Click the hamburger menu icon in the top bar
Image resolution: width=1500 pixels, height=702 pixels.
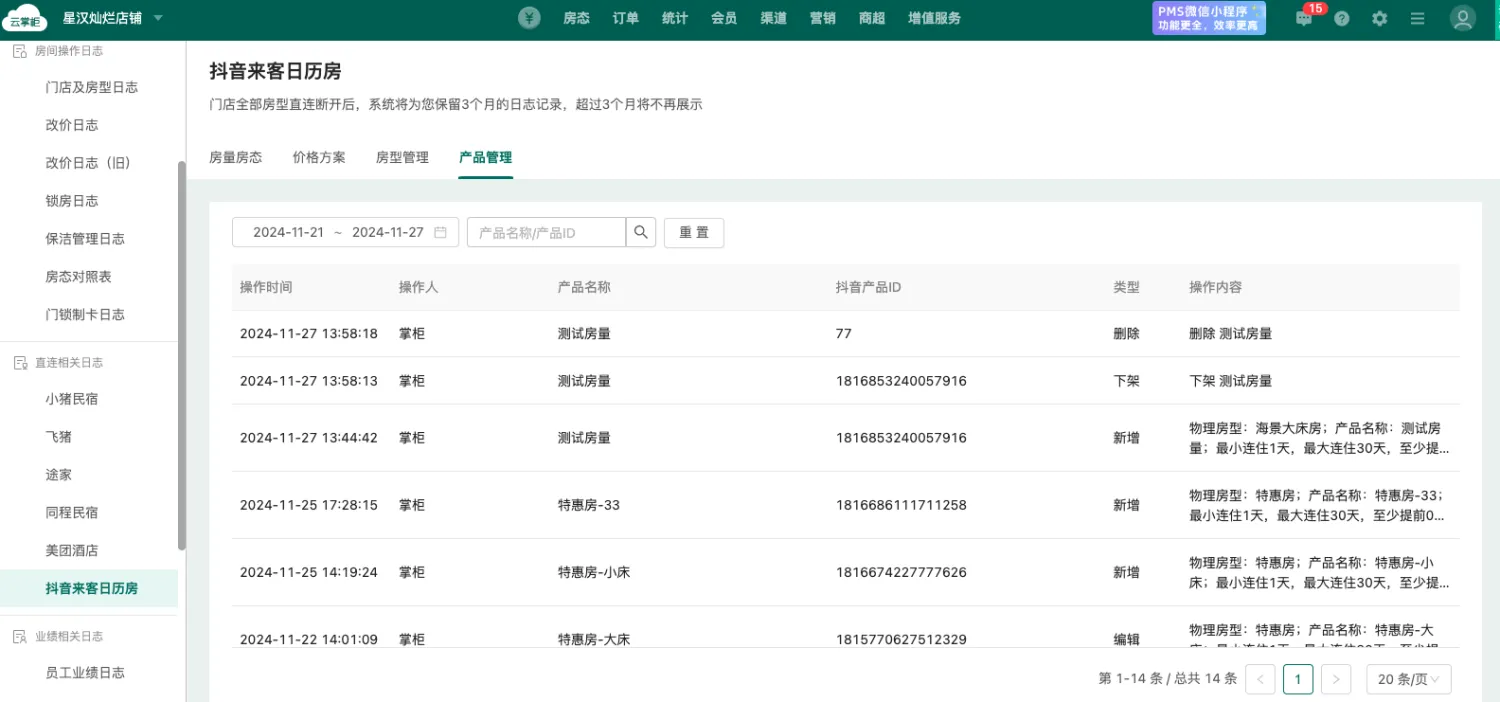click(x=1417, y=18)
